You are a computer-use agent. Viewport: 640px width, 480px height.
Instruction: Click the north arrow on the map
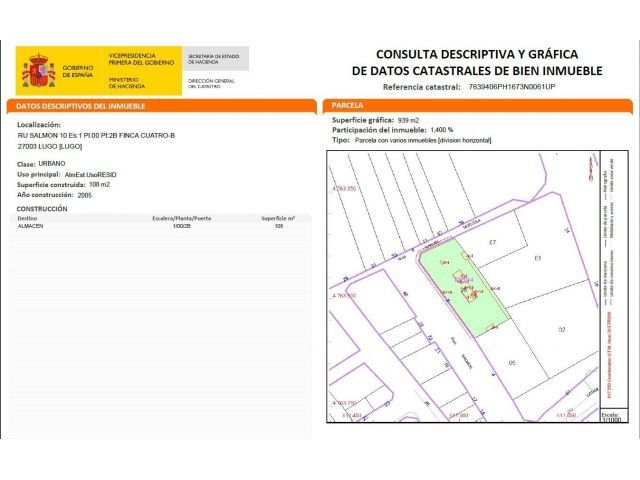590,169
